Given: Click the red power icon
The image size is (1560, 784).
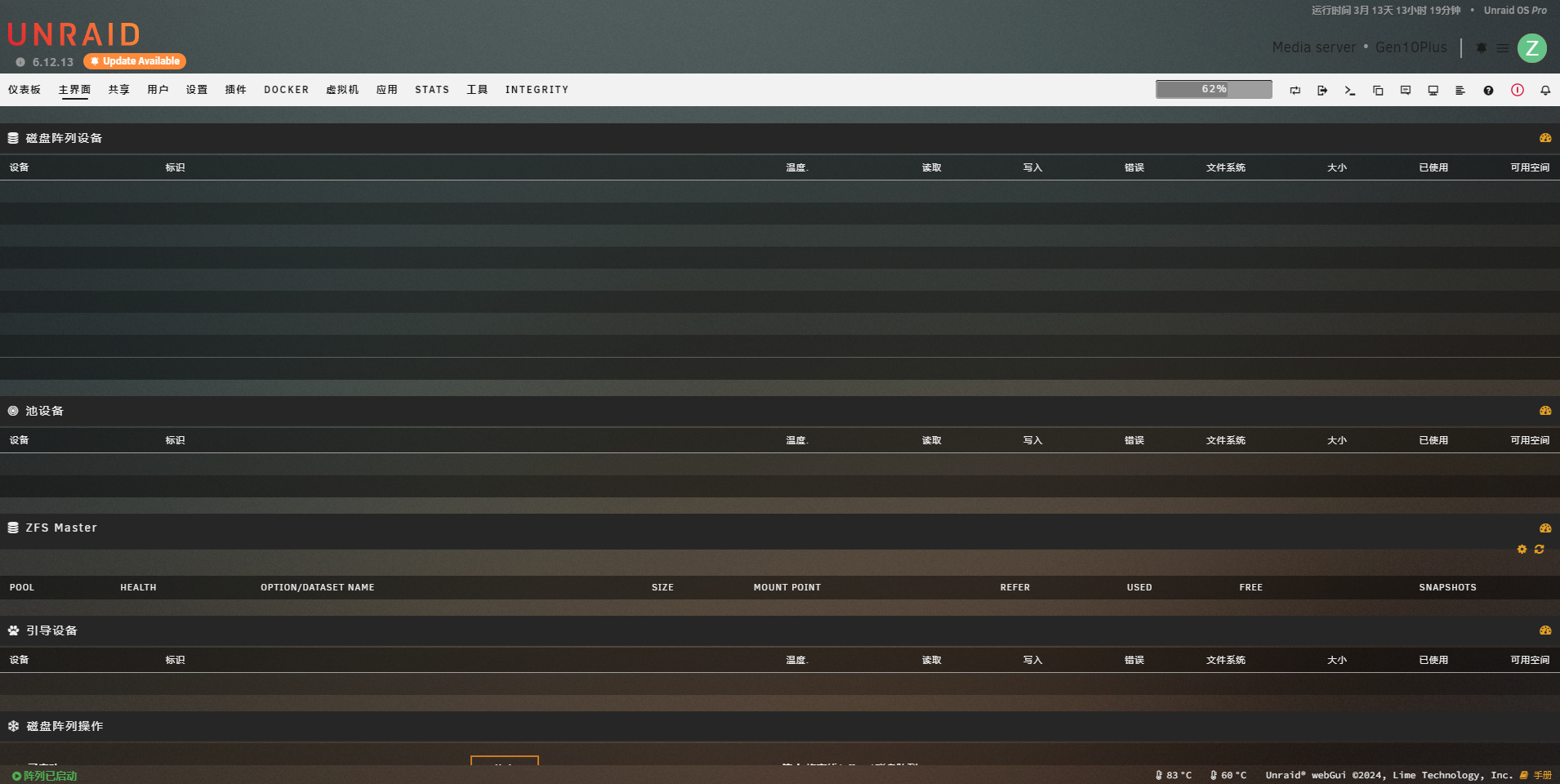Looking at the screenshot, I should [1517, 91].
